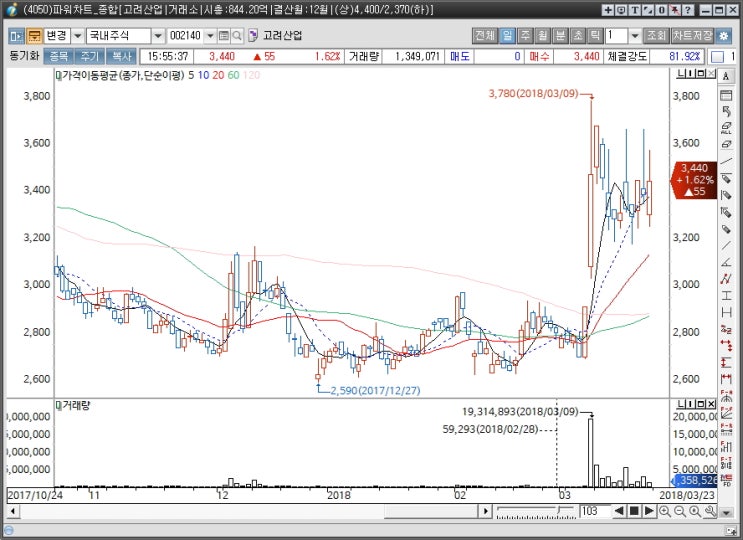Click the 차트저장 save chart button
This screenshot has width=743, height=540.
coord(692,36)
